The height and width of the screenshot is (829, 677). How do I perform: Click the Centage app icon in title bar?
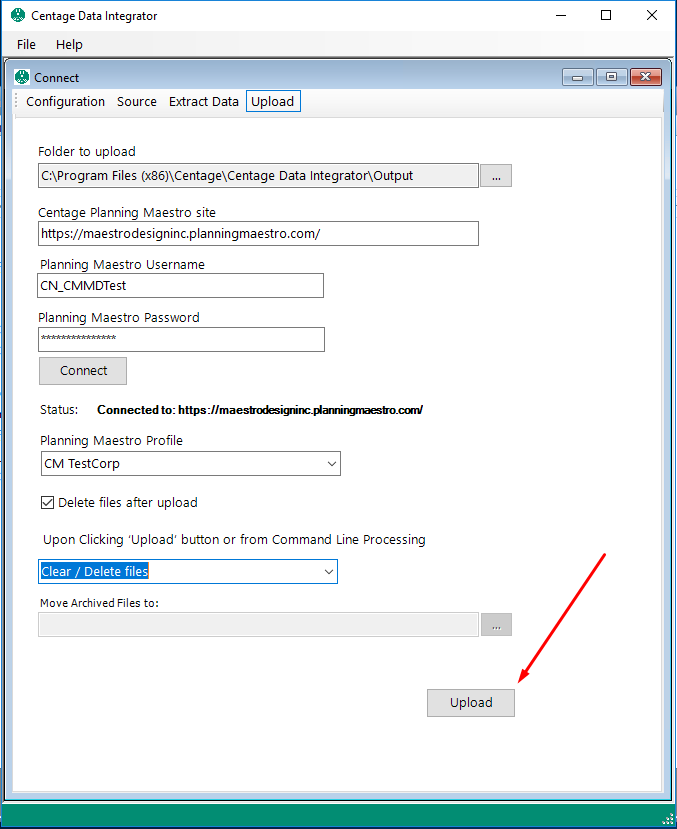(18, 15)
